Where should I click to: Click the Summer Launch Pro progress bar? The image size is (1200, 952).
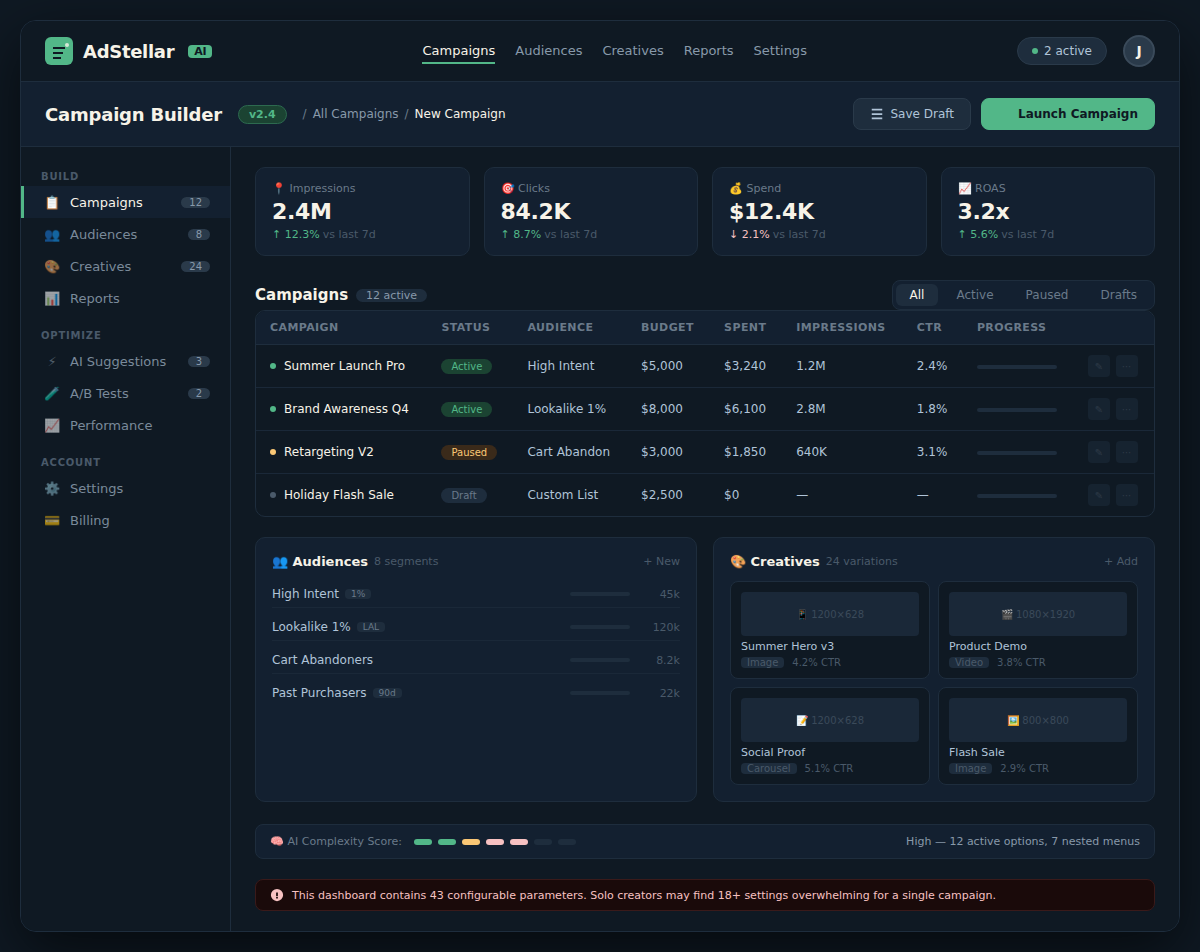pyautogui.click(x=1017, y=367)
